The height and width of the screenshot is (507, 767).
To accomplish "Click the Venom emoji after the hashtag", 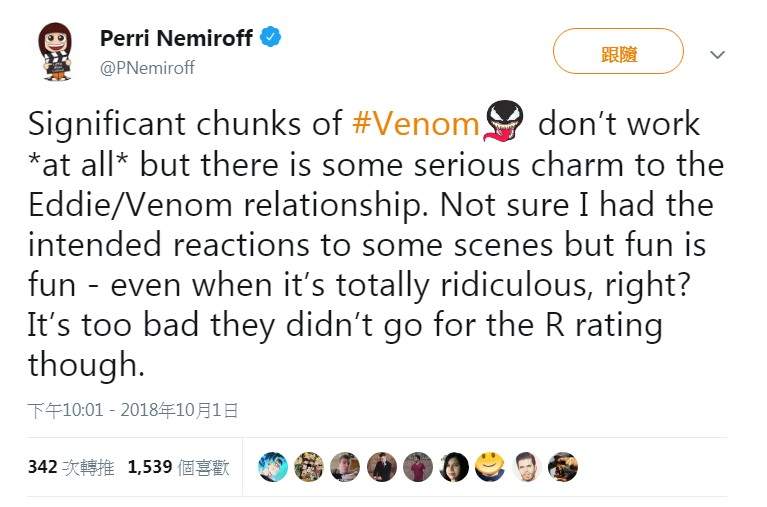I will 504,124.
